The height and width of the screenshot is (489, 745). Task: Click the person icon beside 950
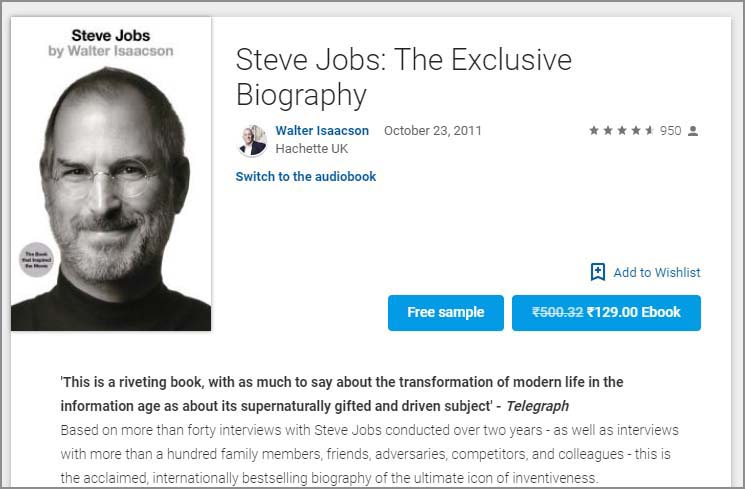(693, 131)
